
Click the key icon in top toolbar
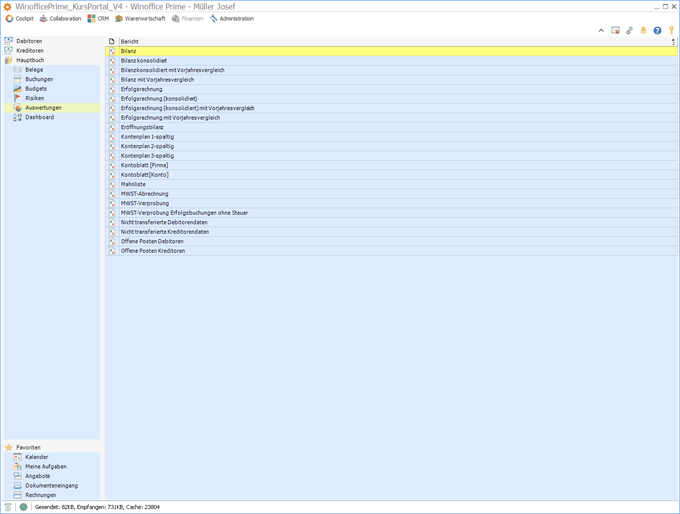tap(671, 31)
